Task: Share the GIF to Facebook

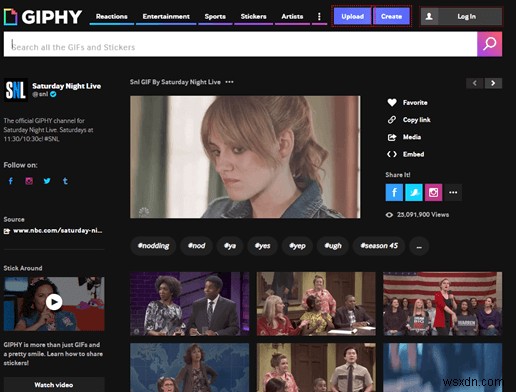Action: [394, 192]
